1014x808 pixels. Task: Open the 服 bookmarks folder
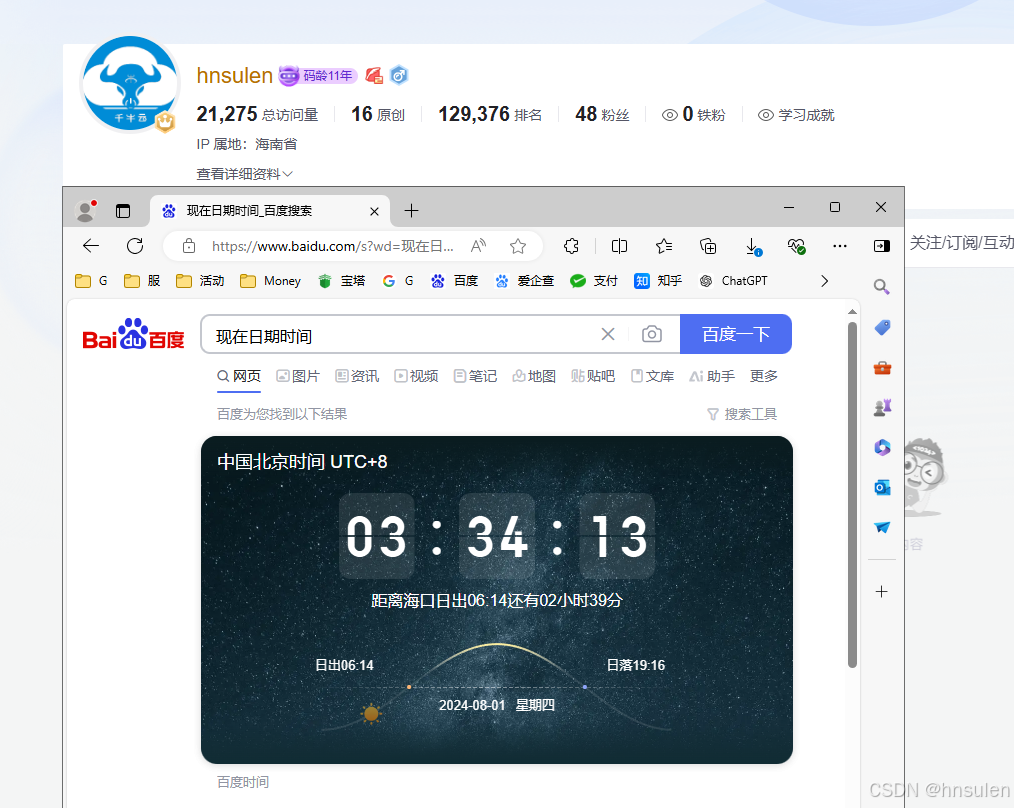(142, 281)
